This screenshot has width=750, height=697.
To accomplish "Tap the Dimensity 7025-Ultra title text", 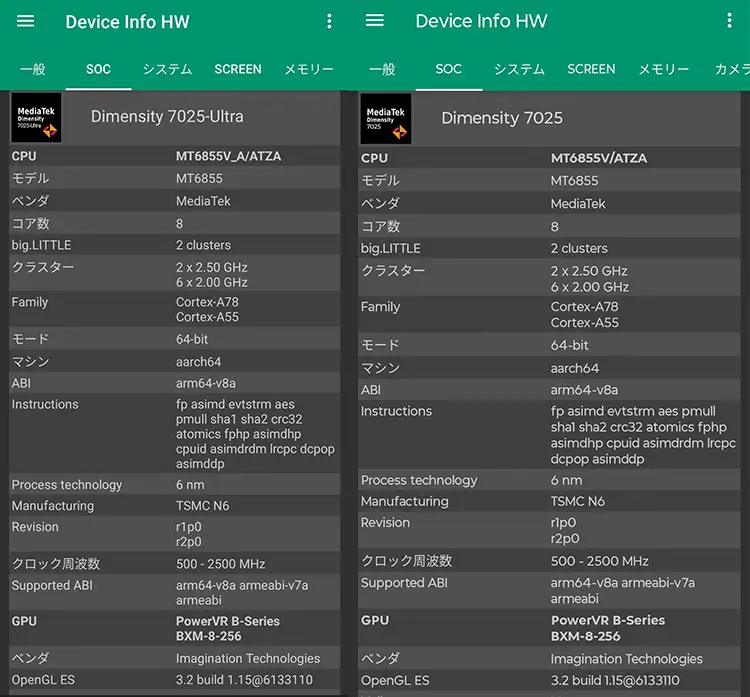I will pos(167,117).
